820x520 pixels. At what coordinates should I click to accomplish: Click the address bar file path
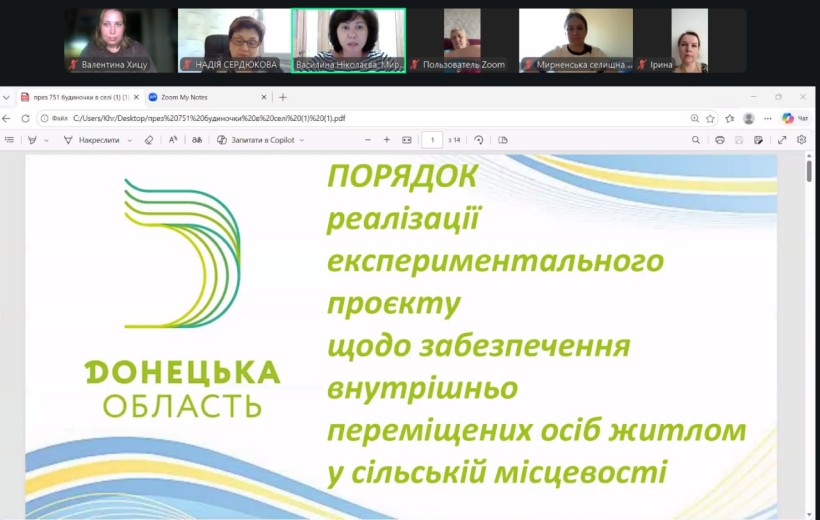[x=209, y=118]
